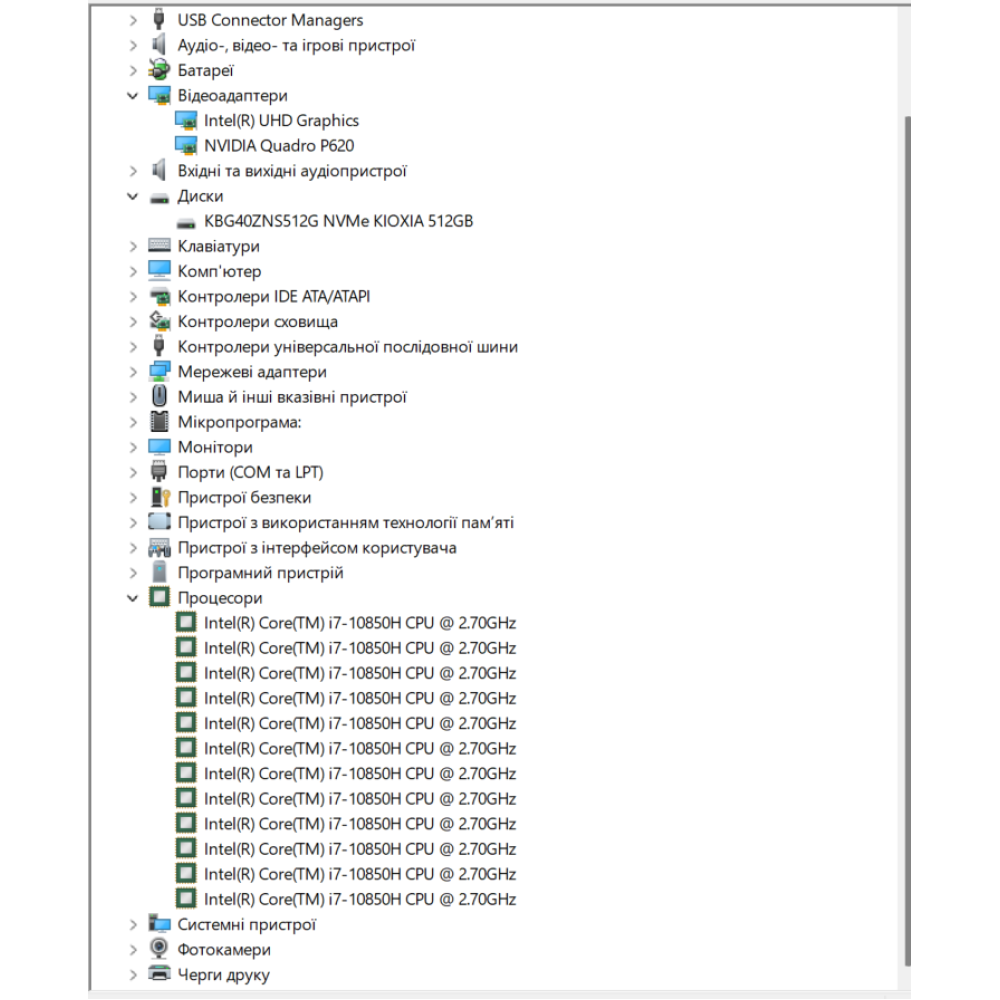
Task: Select the Вхідні та вихідні аудіопристрої label
Action: (291, 171)
